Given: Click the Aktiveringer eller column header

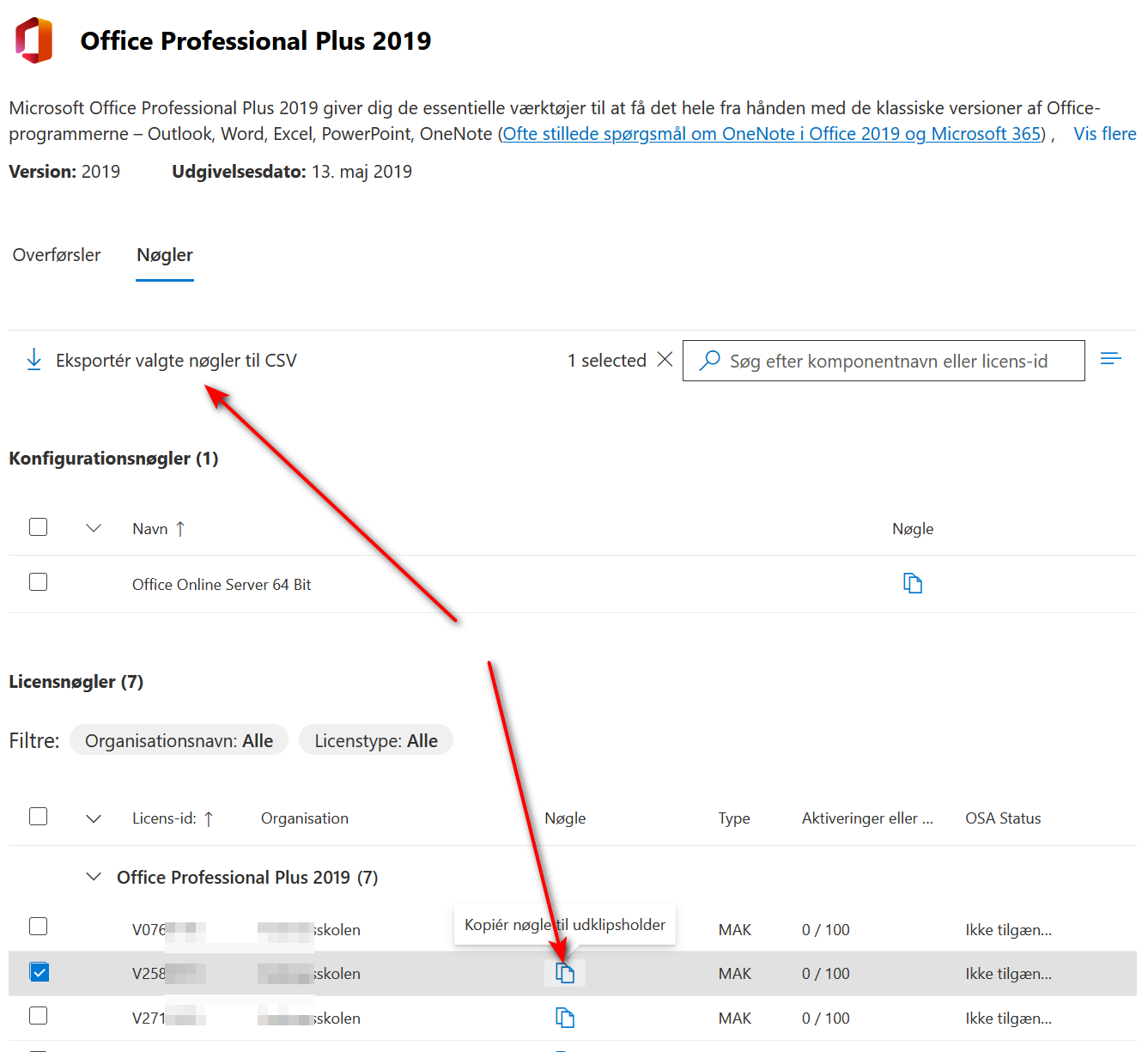Looking at the screenshot, I should click(x=867, y=818).
